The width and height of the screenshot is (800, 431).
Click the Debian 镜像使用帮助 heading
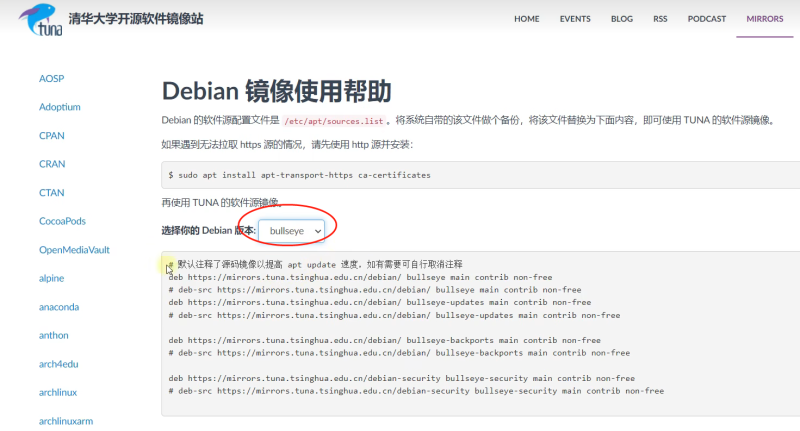point(277,91)
